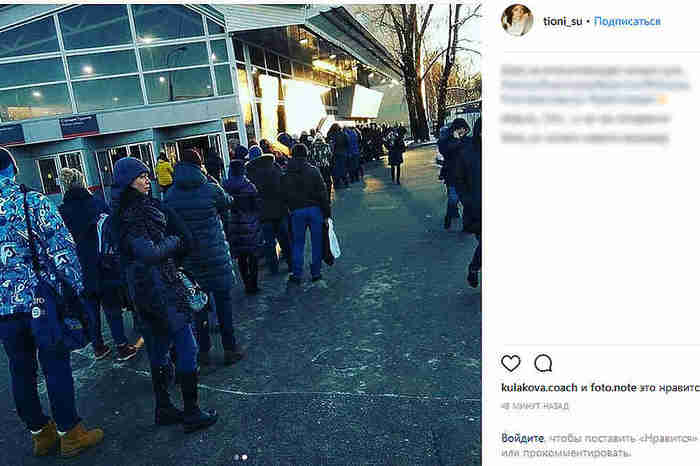Click the blue sign above building entrance
700x466 pixels.
point(79,125)
